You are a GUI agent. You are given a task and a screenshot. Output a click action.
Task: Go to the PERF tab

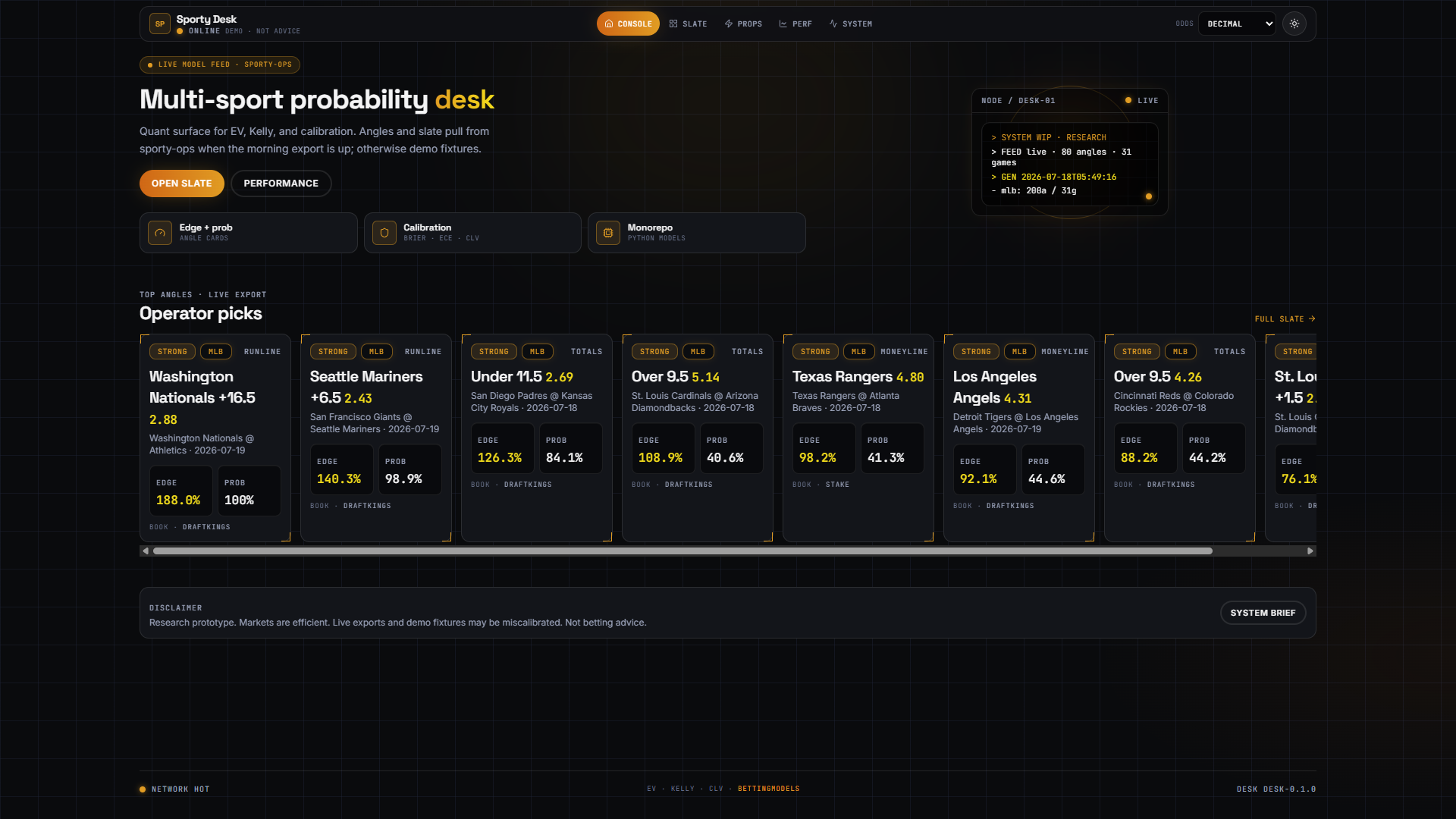(x=795, y=24)
